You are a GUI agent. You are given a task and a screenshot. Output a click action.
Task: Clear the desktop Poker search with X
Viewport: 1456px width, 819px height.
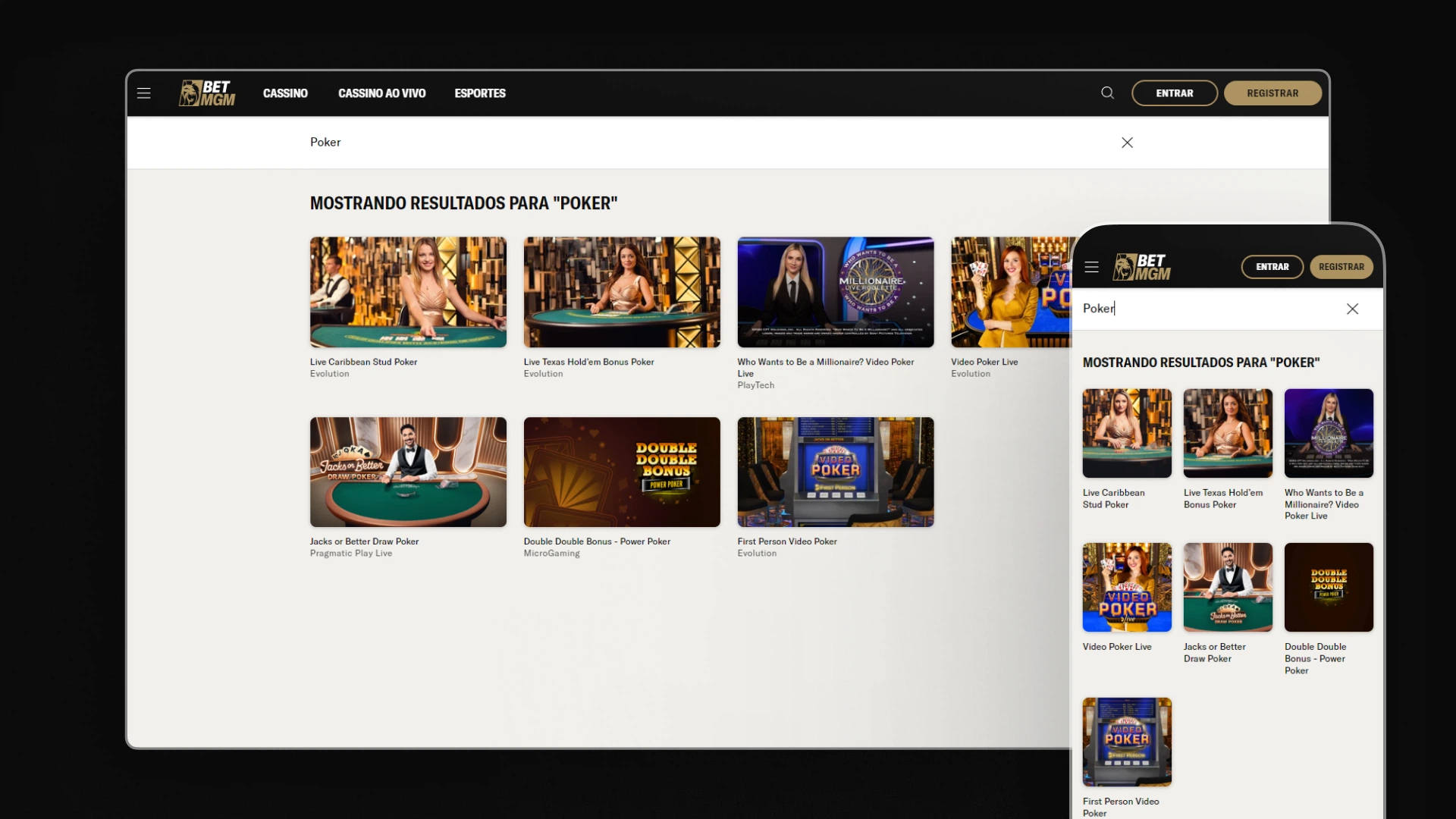point(1127,143)
